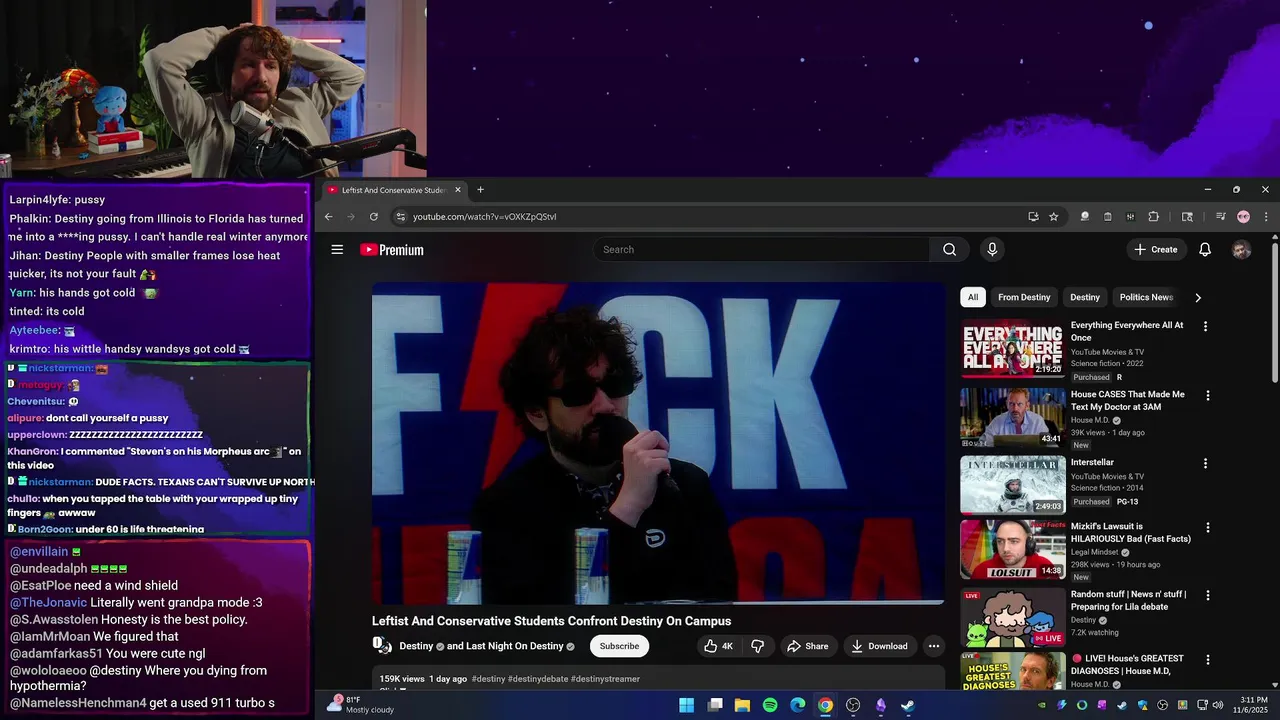The height and width of the screenshot is (720, 1280).
Task: Click the Share button under the video
Action: click(x=808, y=646)
